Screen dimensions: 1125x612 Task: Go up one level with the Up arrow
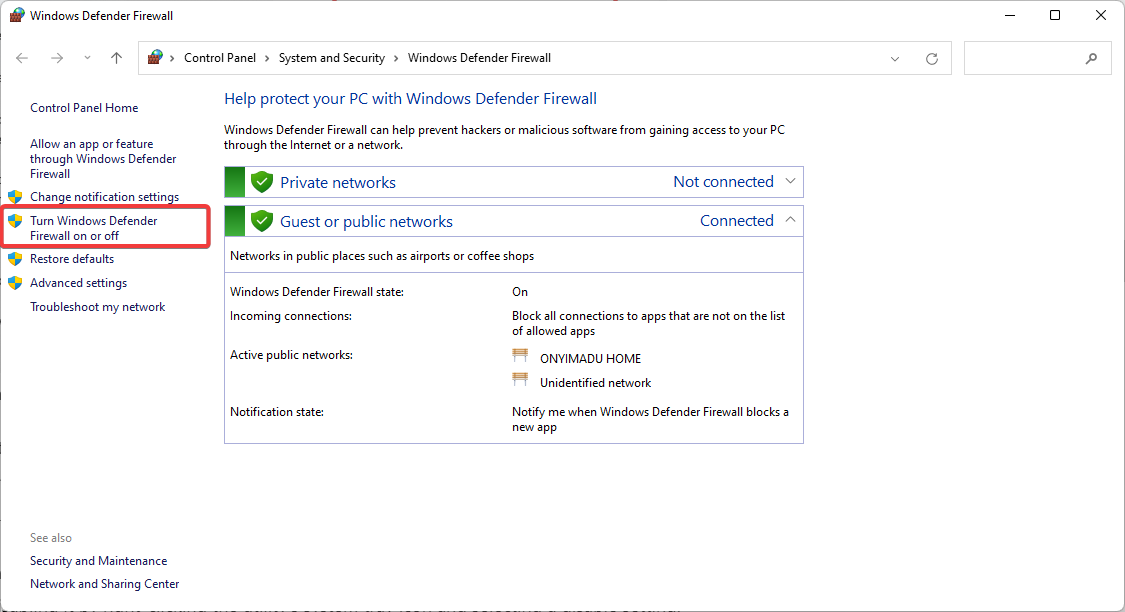point(116,58)
